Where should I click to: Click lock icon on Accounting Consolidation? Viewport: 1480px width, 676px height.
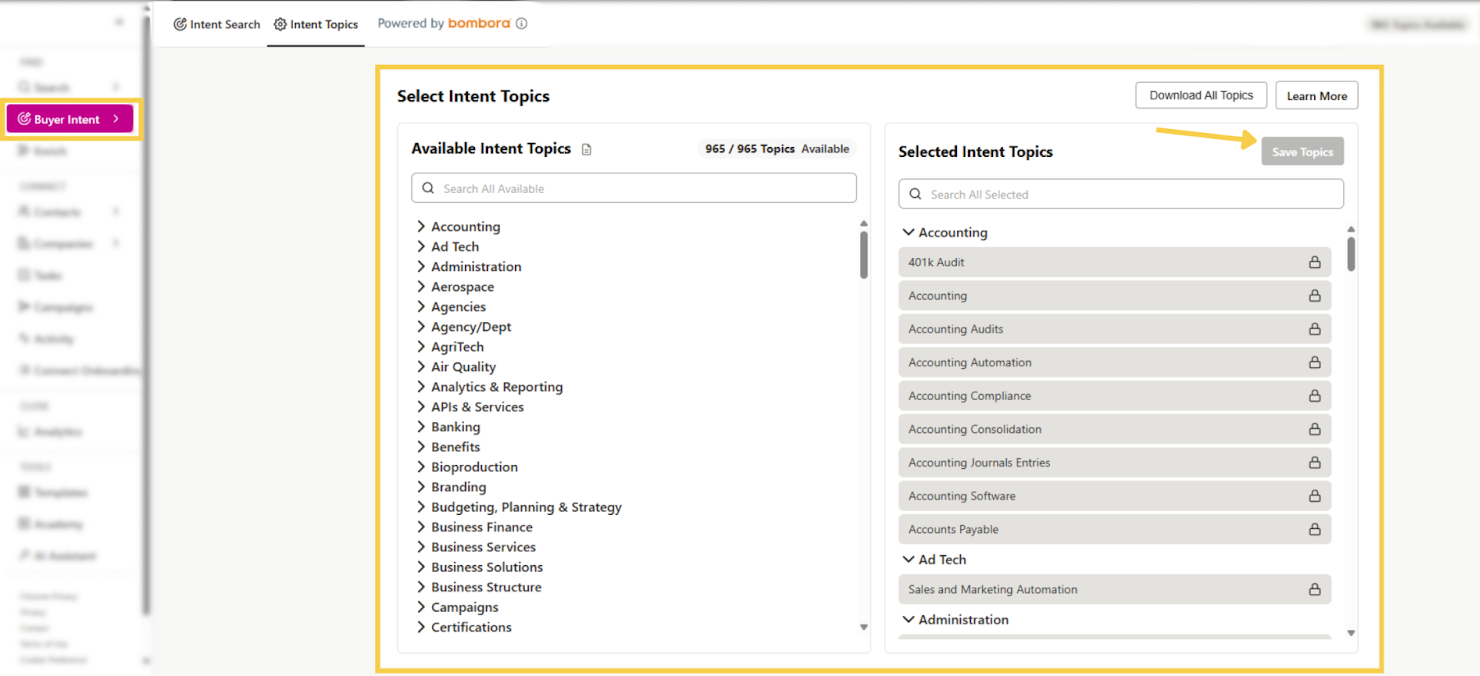tap(1315, 429)
